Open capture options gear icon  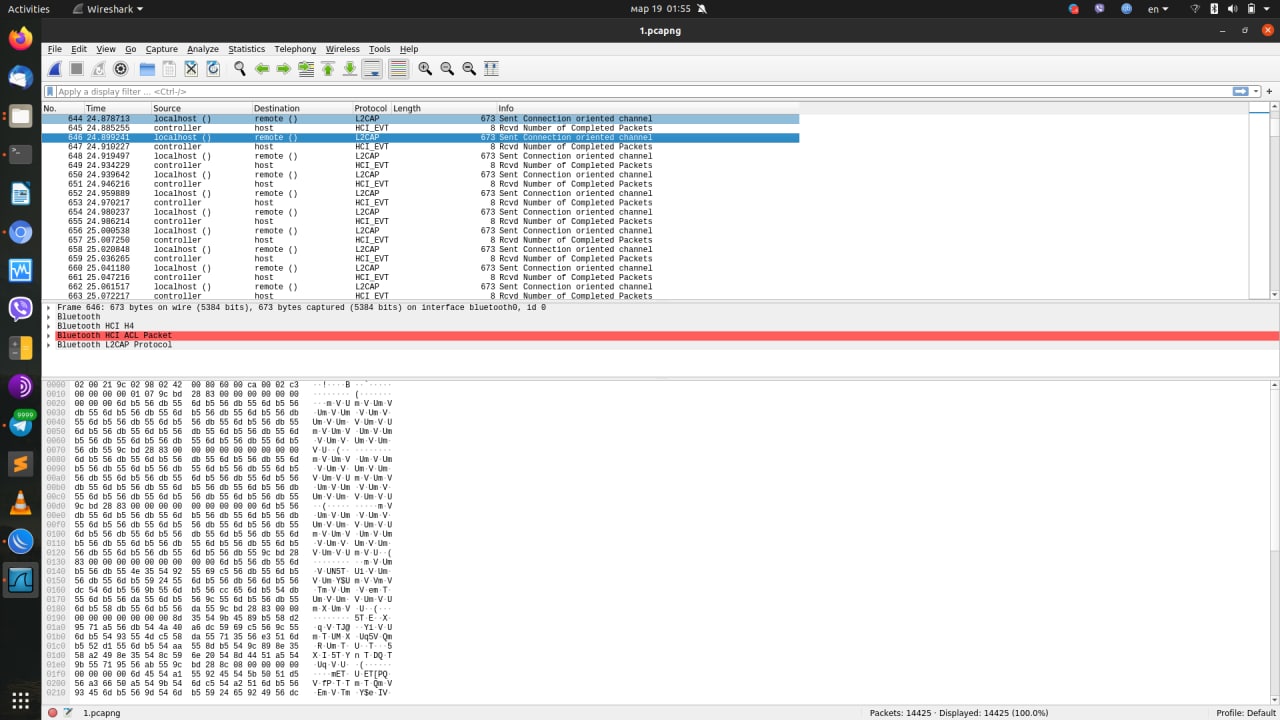(121, 69)
